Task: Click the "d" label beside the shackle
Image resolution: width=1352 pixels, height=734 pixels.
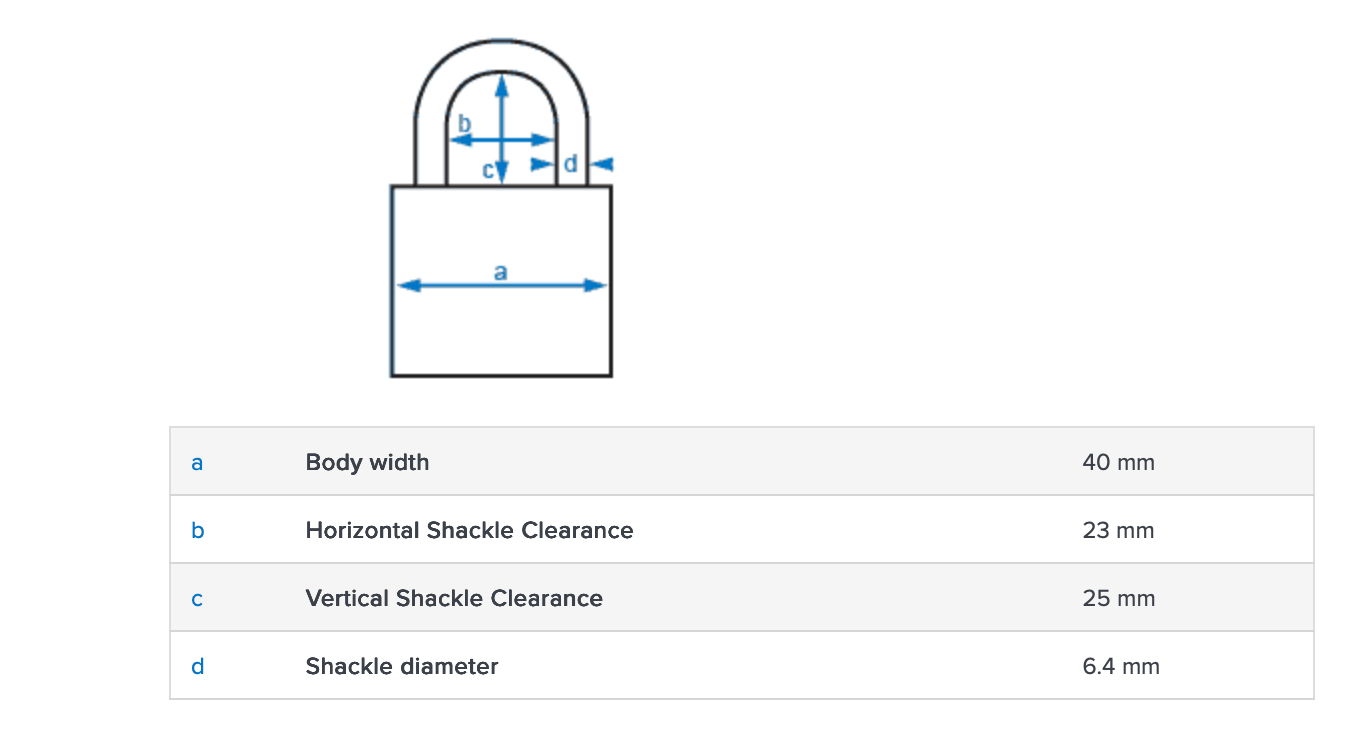Action: [571, 163]
